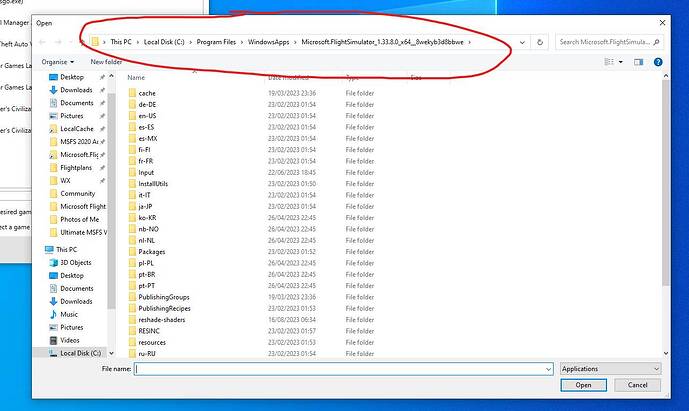The height and width of the screenshot is (411, 689).
Task: Open the Applications file type dropdown
Action: coord(611,369)
